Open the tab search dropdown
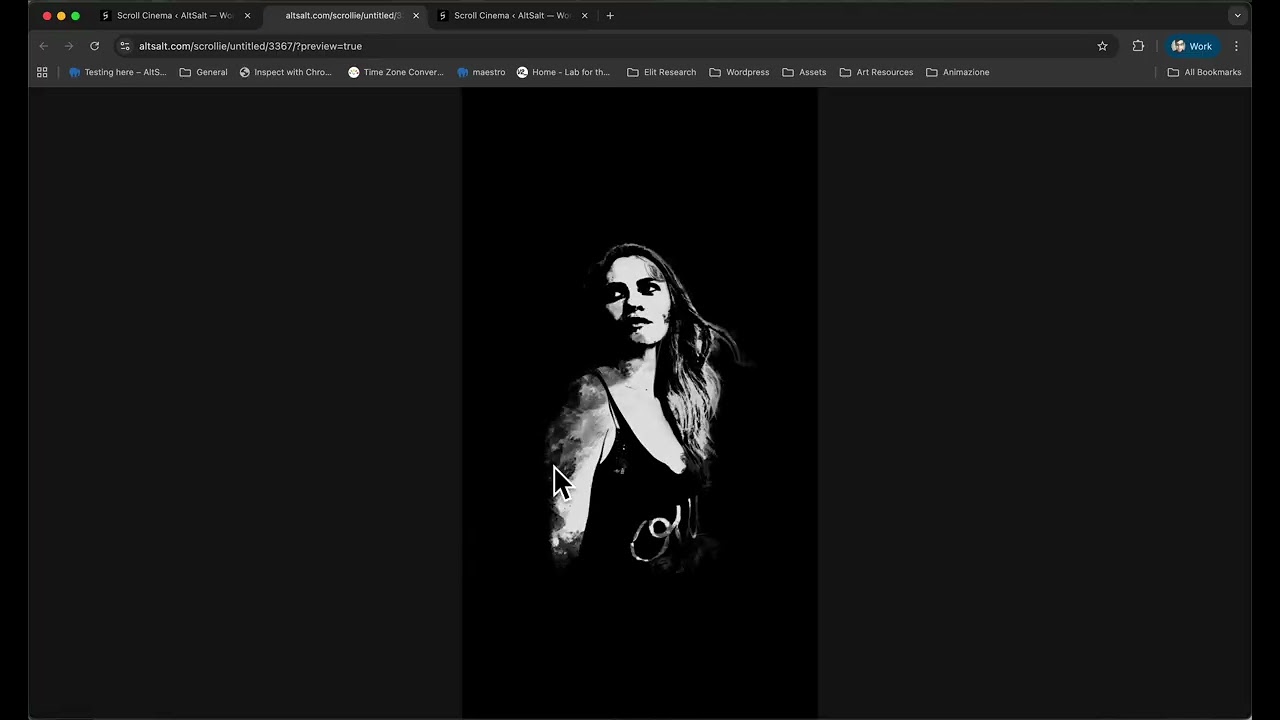1280x720 pixels. (1237, 16)
